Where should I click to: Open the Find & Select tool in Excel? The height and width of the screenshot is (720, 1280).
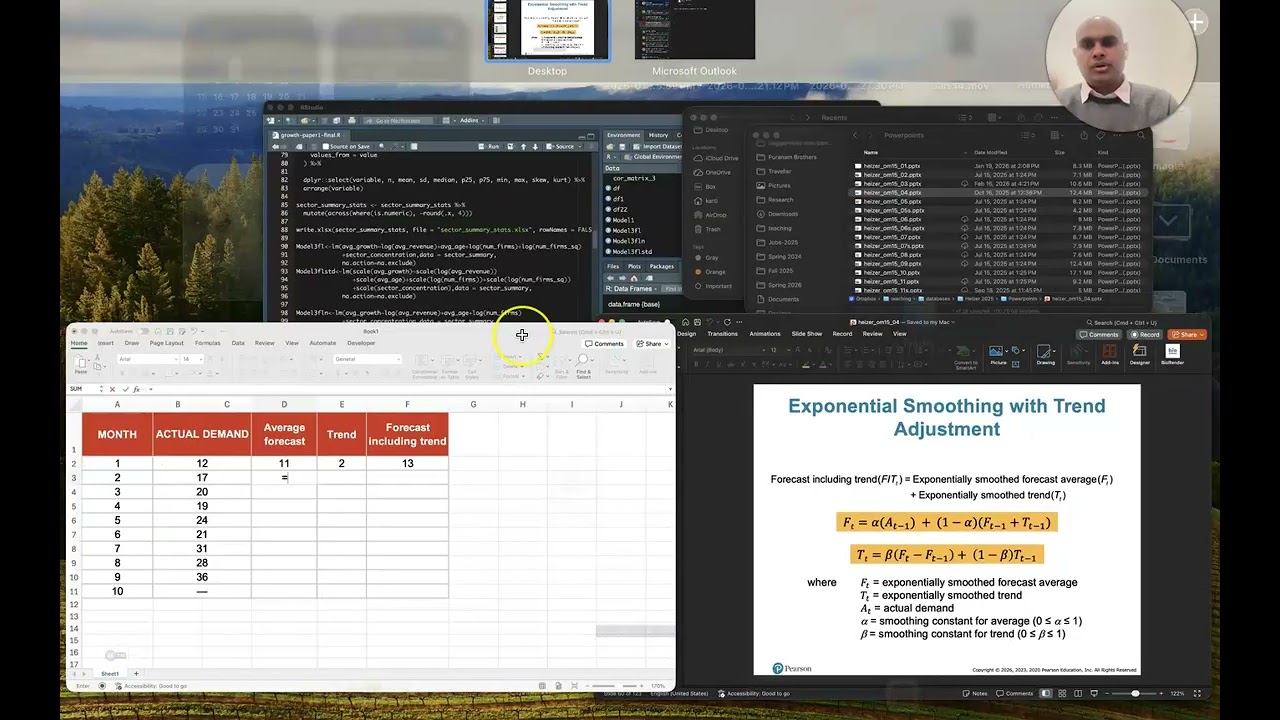tap(583, 366)
